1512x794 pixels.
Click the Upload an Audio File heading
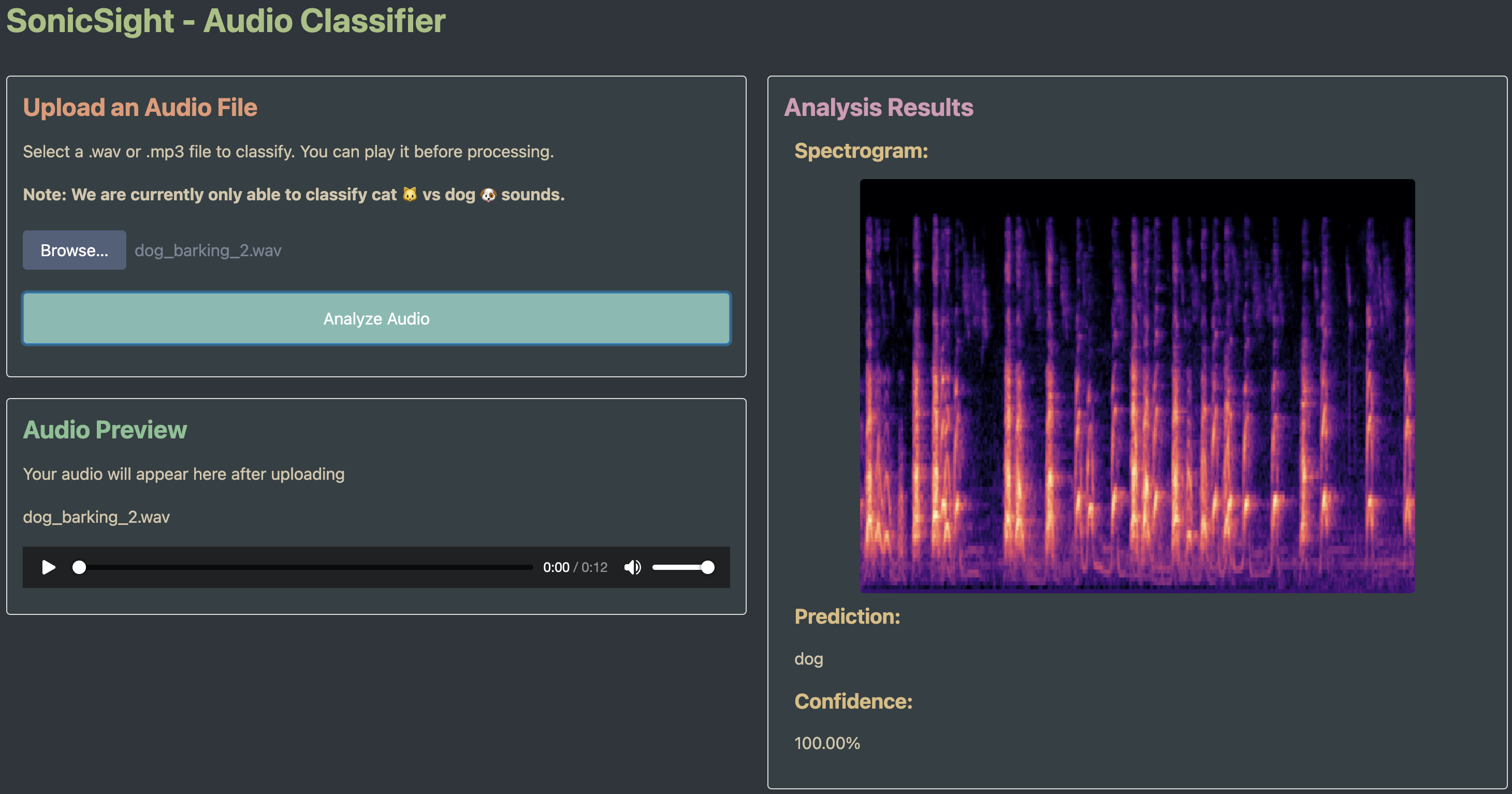[140, 107]
